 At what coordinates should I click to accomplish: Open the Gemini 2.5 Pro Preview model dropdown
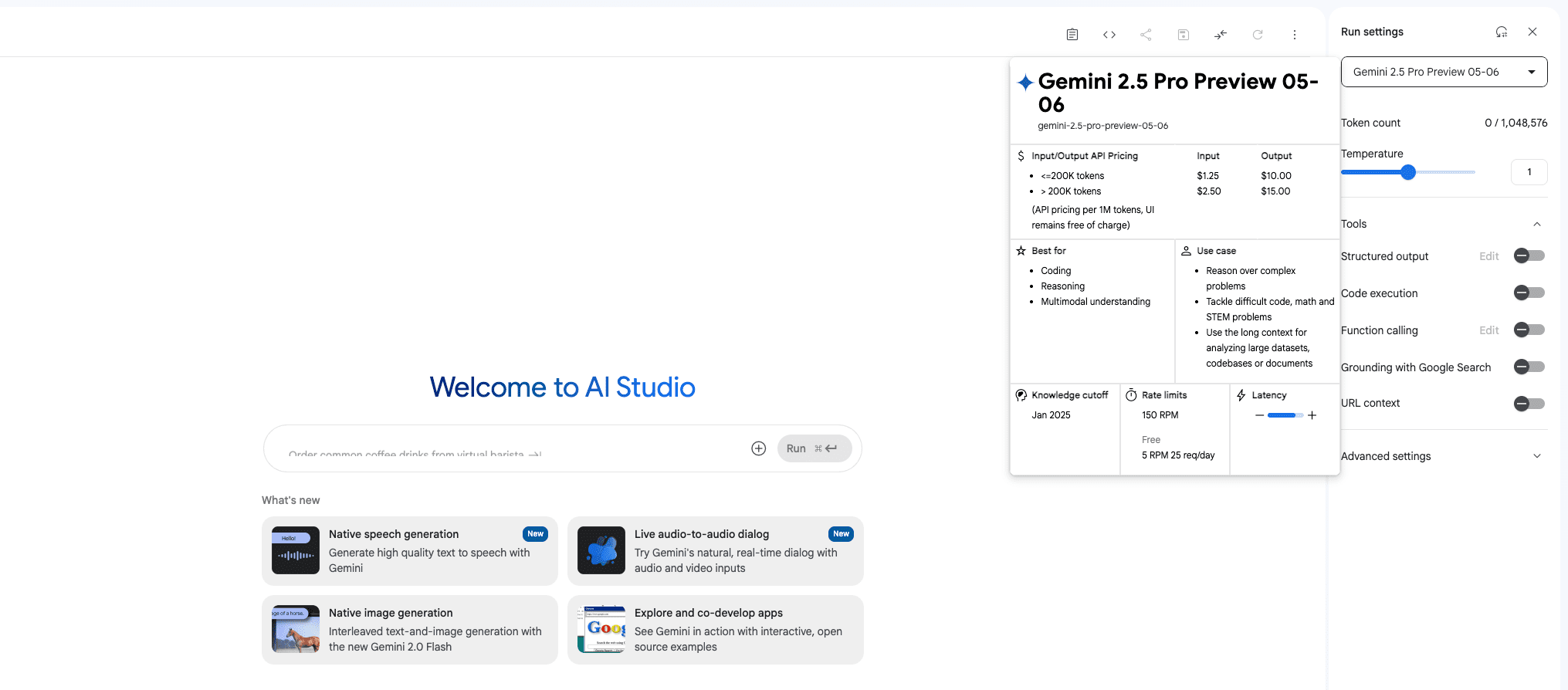[1444, 72]
